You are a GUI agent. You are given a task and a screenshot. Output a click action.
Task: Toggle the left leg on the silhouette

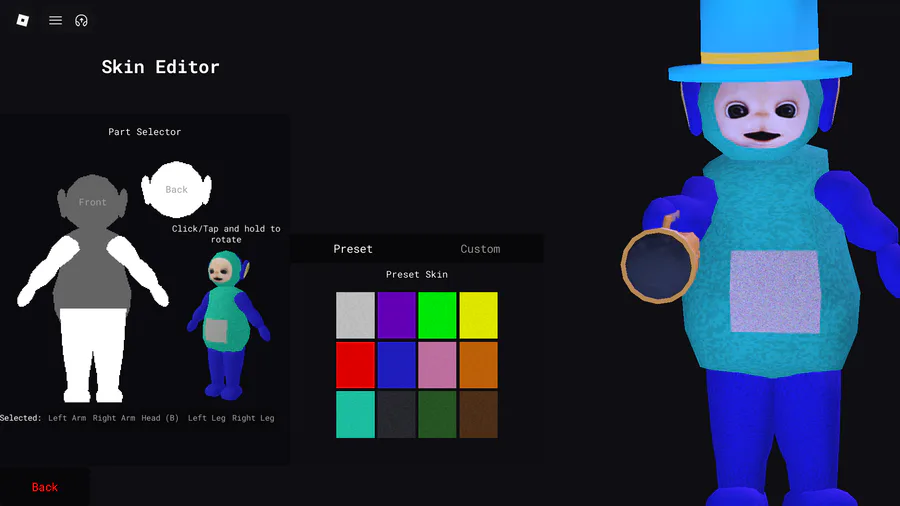(77, 356)
